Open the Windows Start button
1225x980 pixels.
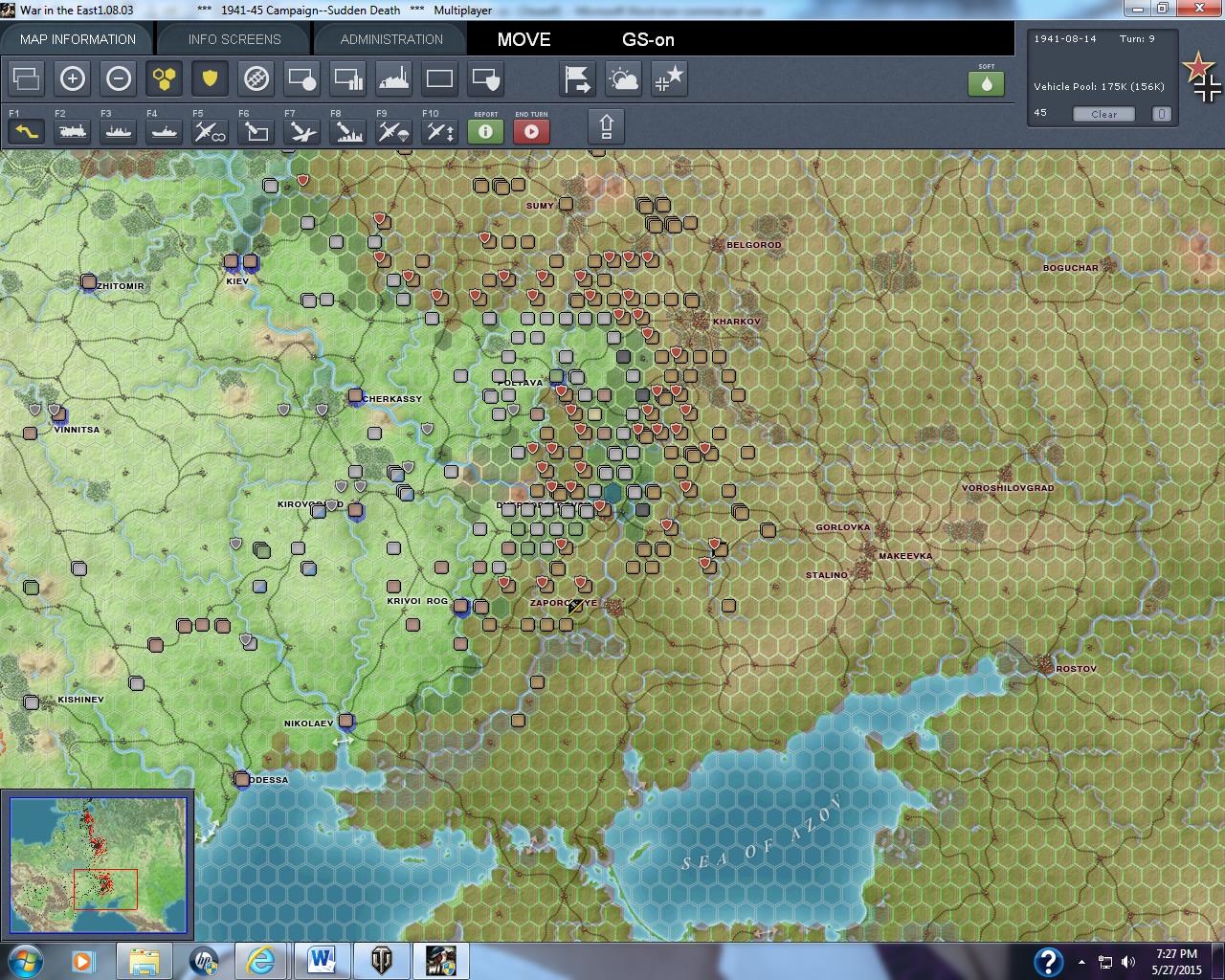click(x=23, y=961)
